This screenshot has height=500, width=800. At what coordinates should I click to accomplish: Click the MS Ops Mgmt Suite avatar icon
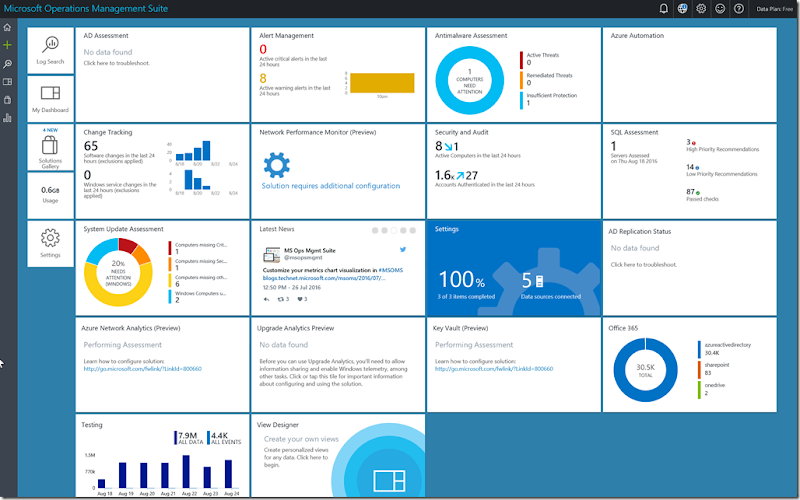pos(271,254)
